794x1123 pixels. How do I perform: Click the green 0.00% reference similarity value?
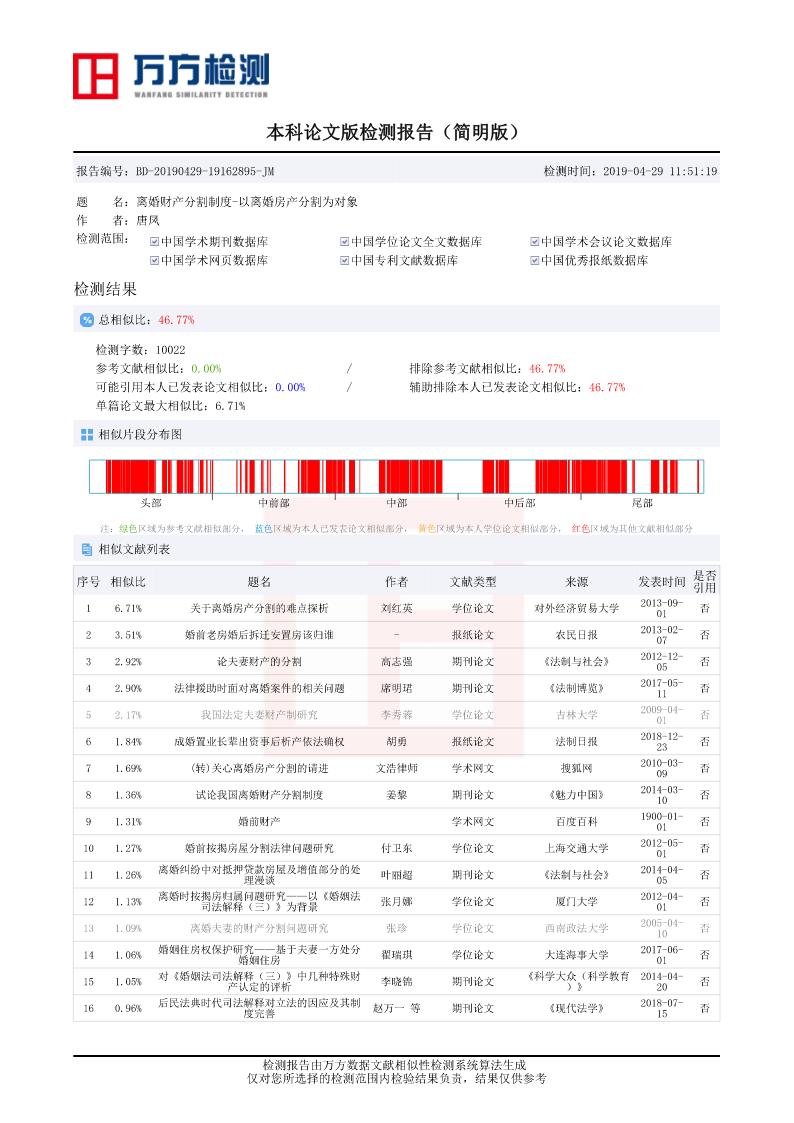tap(206, 369)
